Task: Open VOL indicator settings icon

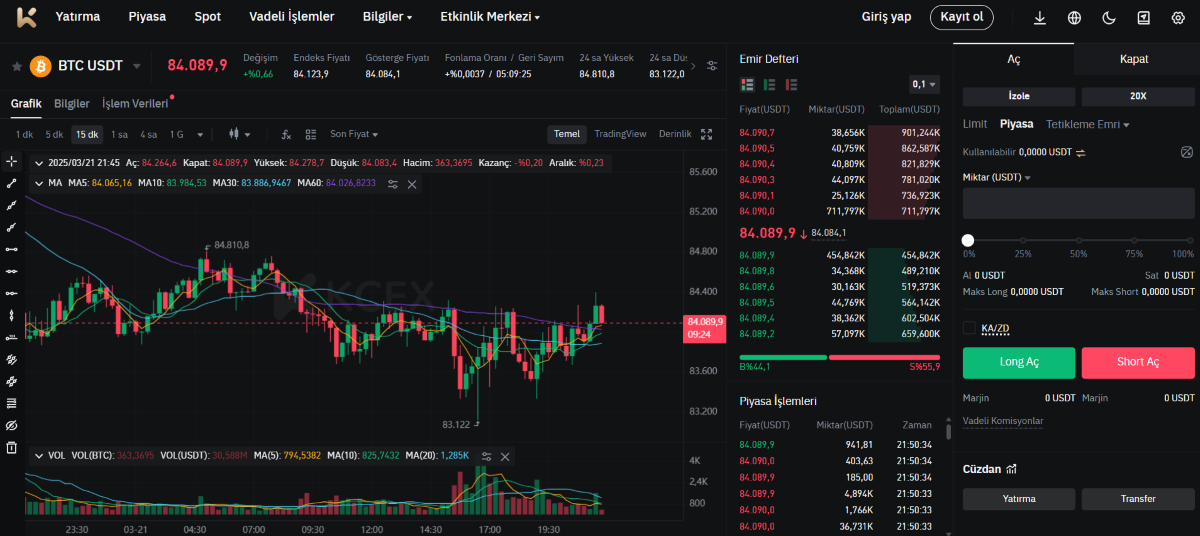Action: click(486, 456)
